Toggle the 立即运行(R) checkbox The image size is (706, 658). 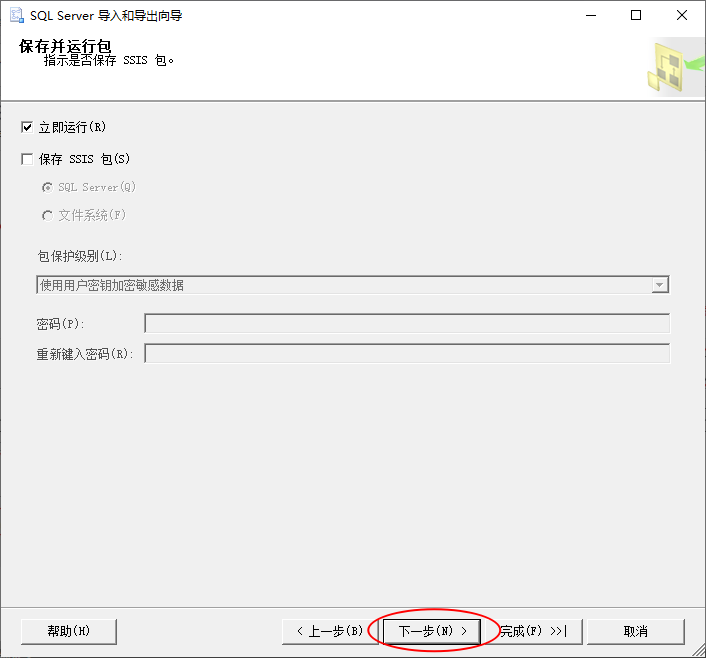point(27,127)
